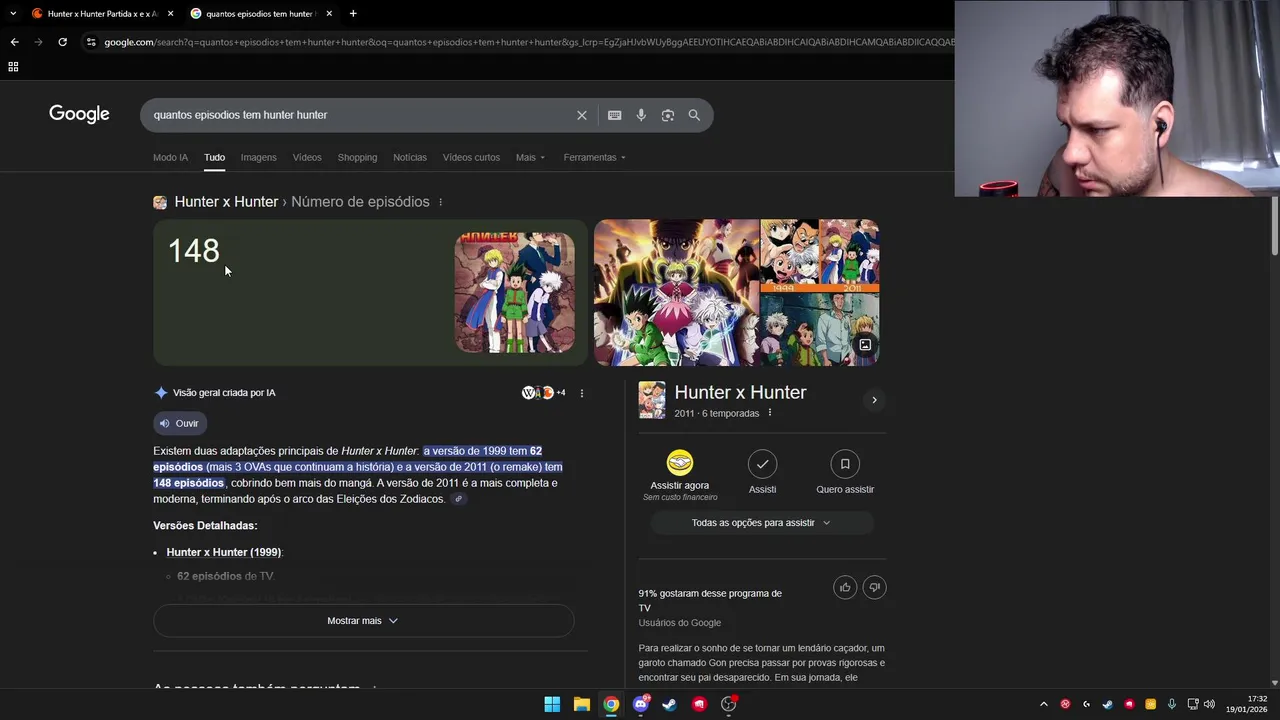Select the Shopping search tab

point(357,157)
